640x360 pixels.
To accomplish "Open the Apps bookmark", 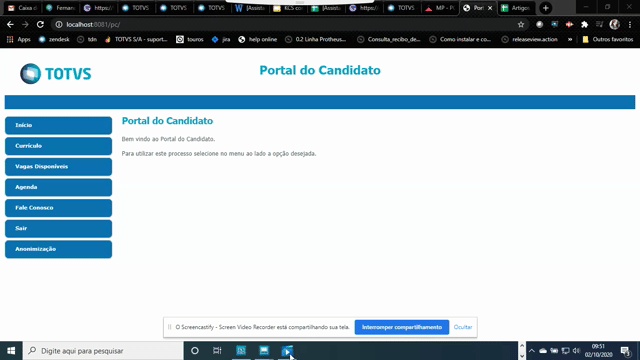I will click(x=19, y=40).
